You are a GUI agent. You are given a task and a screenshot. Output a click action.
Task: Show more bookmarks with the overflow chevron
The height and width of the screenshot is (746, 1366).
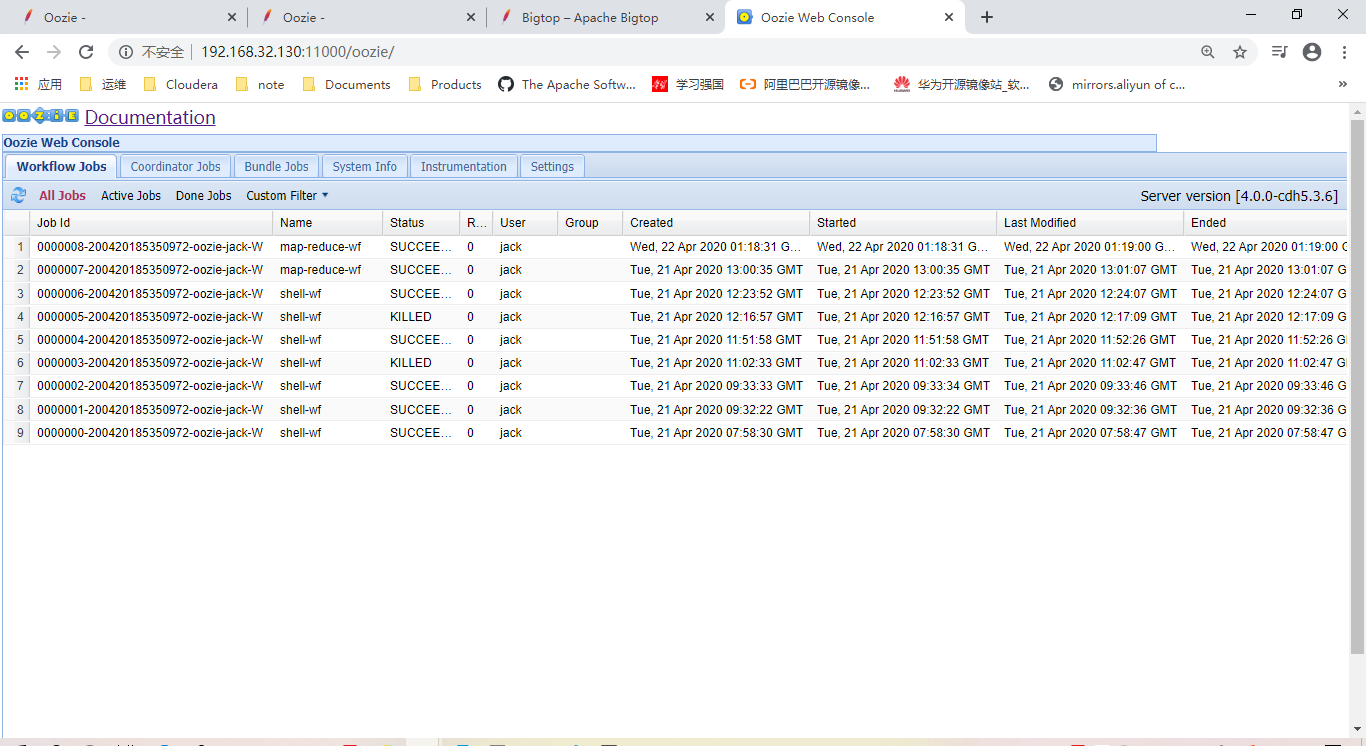1343,85
